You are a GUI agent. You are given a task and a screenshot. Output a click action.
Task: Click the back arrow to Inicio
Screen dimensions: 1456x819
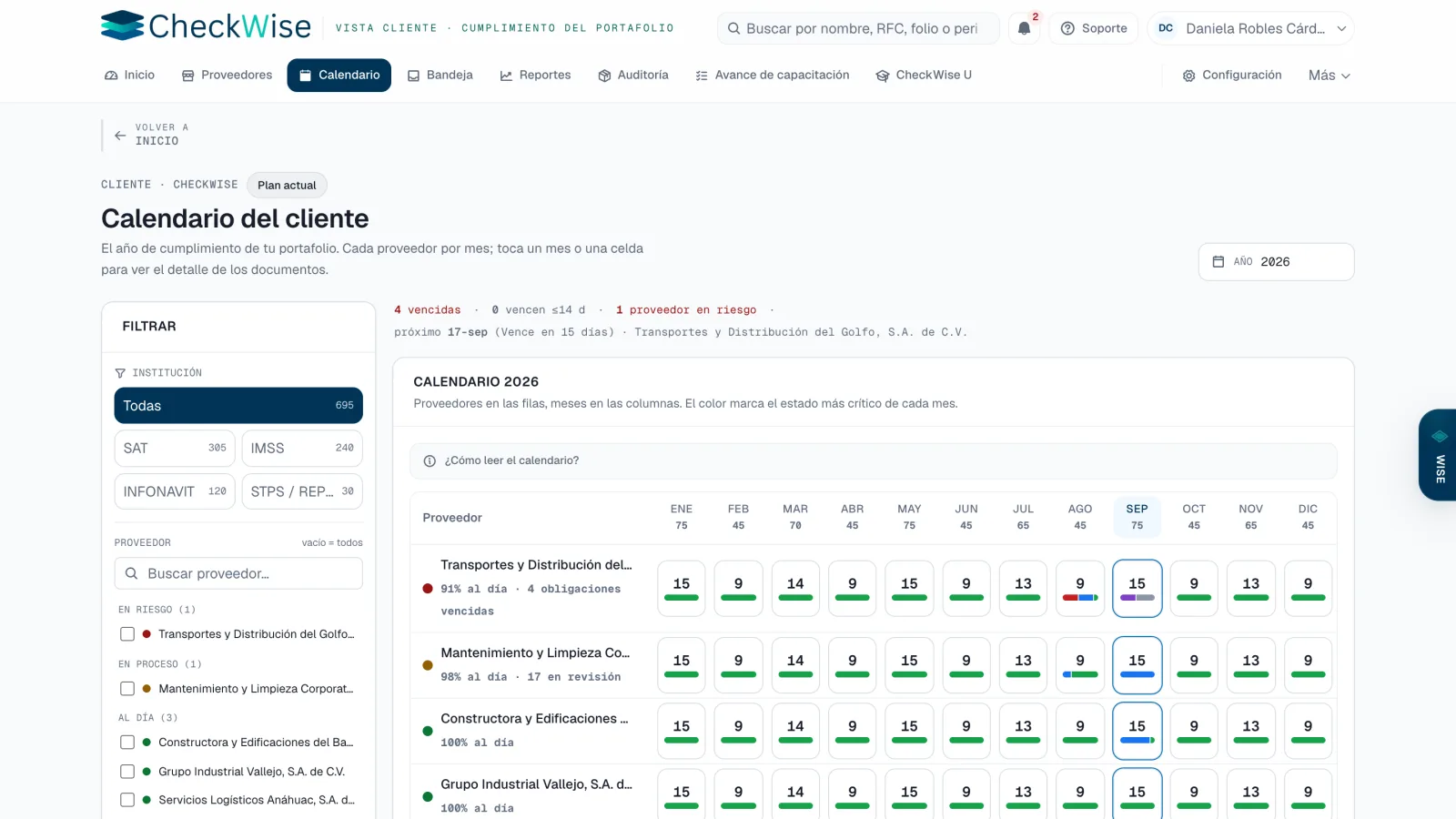pyautogui.click(x=120, y=135)
